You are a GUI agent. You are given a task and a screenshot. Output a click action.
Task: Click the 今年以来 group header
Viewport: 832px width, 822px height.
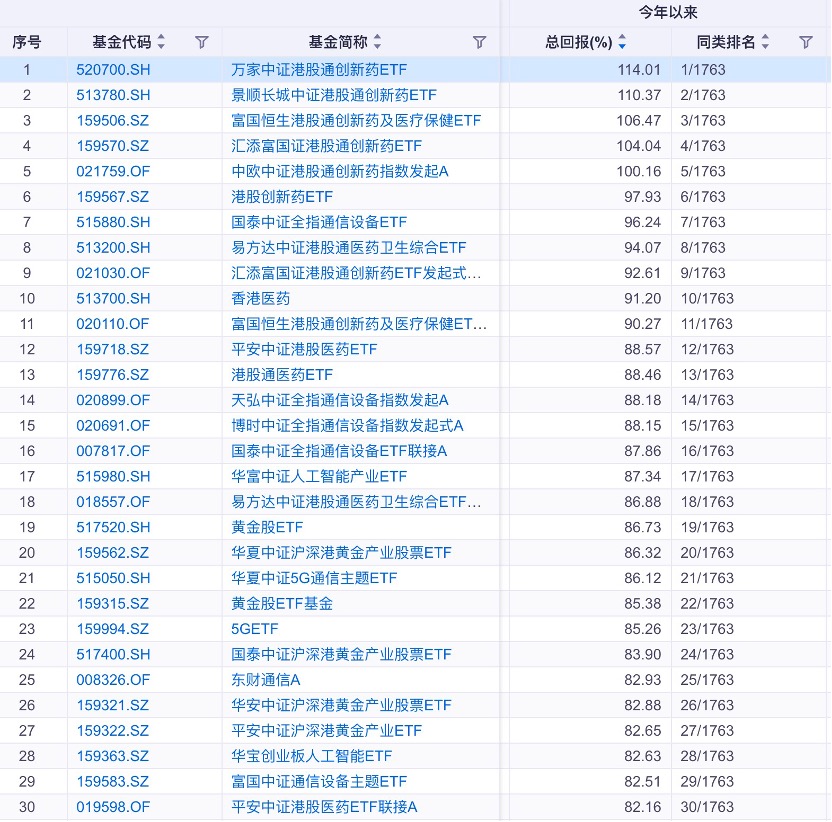[668, 13]
